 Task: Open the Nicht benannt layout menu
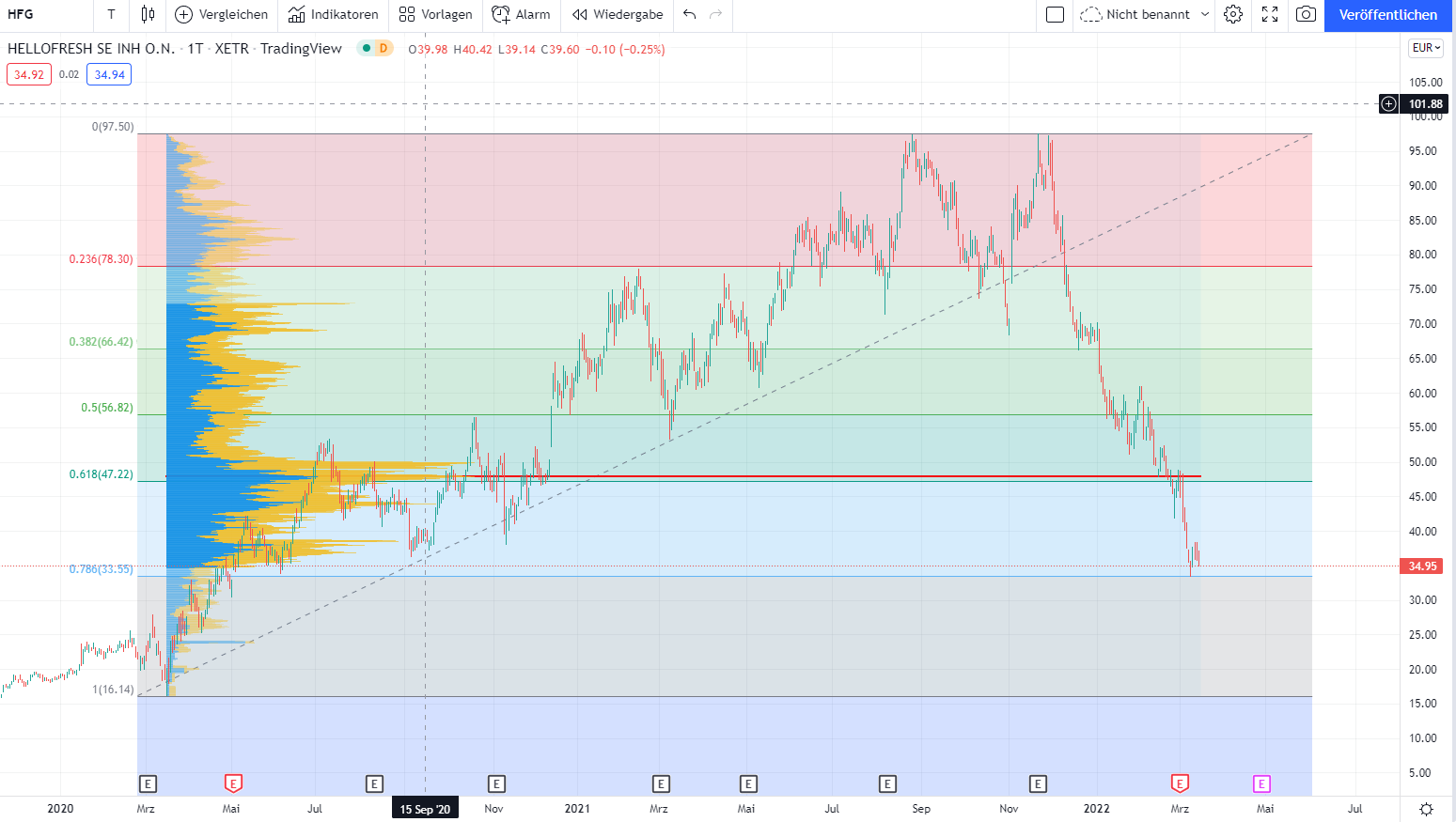coord(1145,14)
